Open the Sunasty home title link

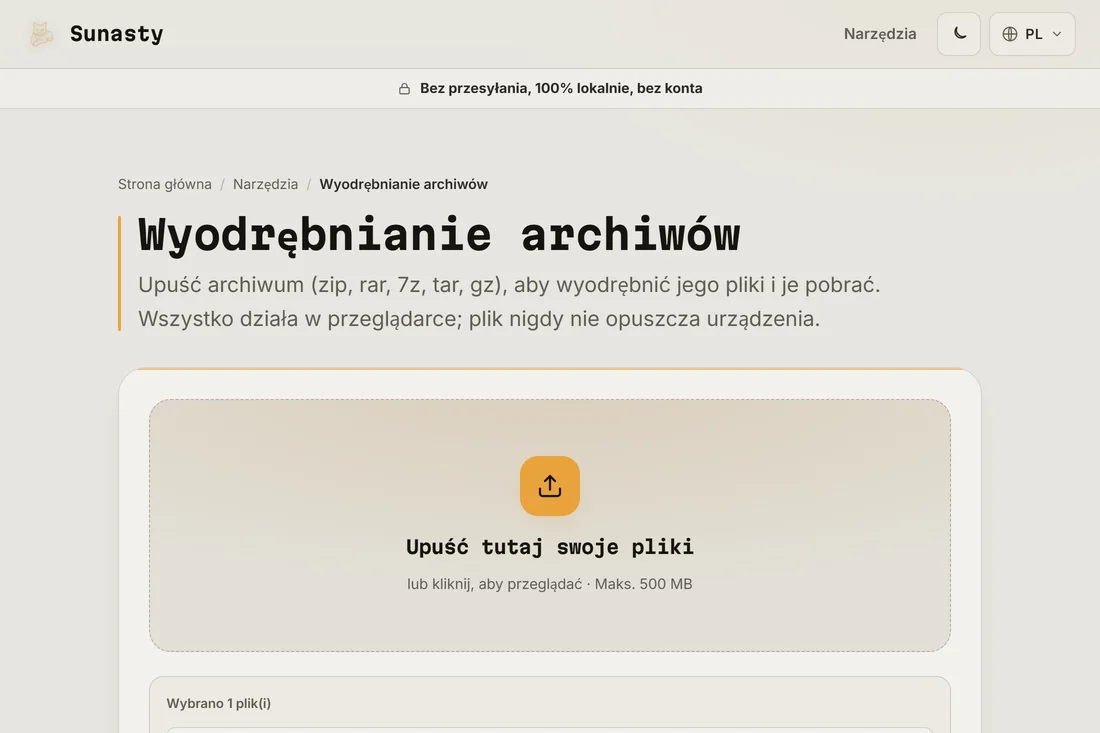116,34
